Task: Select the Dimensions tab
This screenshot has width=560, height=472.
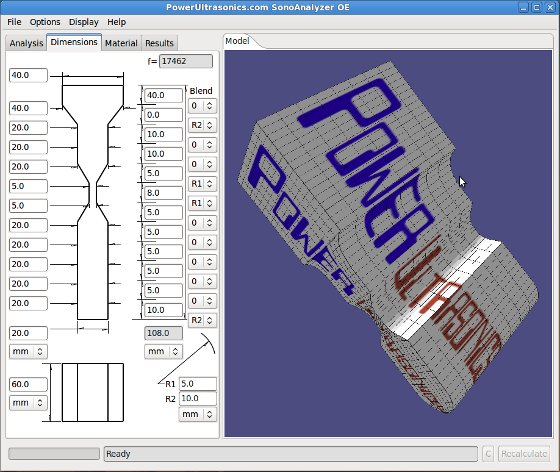Action: click(74, 42)
